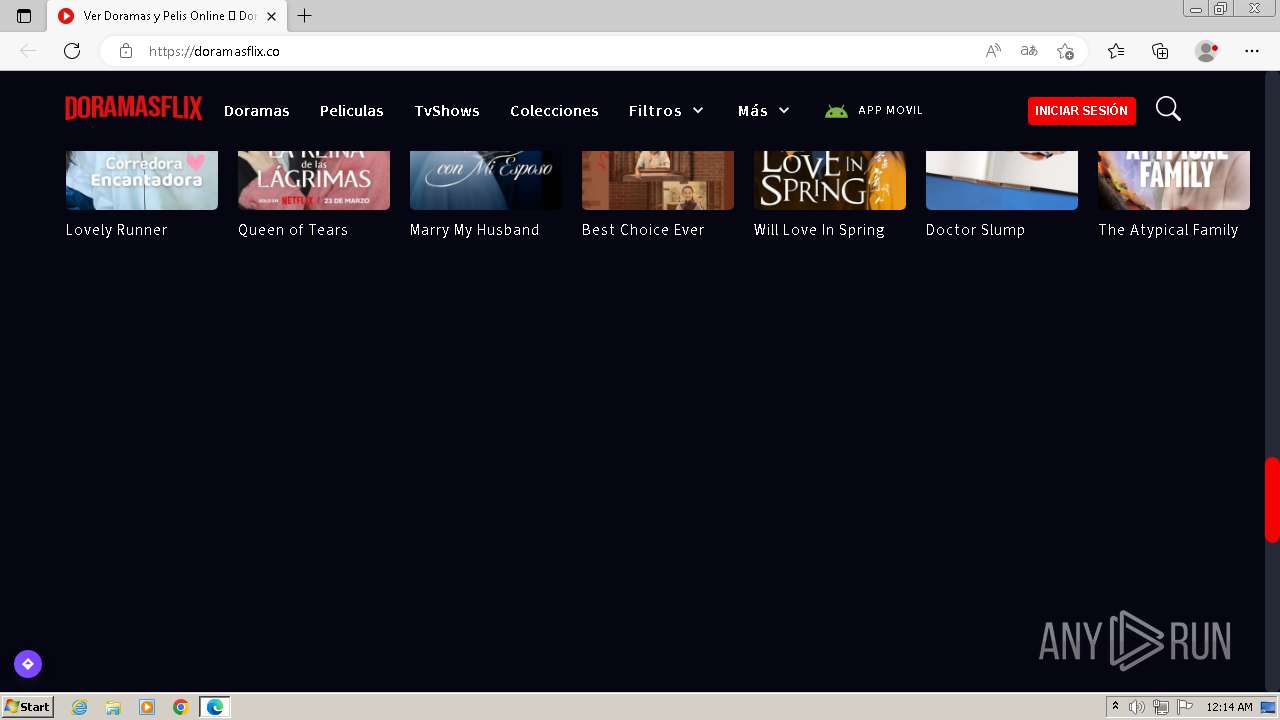Screen dimensions: 1280x720
Task: Open the Will Love In Spring title
Action: [x=819, y=230]
